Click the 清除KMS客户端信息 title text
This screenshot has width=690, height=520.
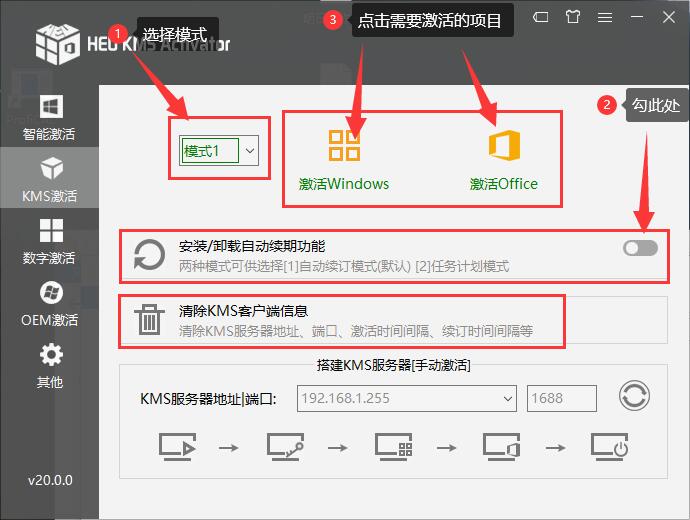[x=243, y=311]
